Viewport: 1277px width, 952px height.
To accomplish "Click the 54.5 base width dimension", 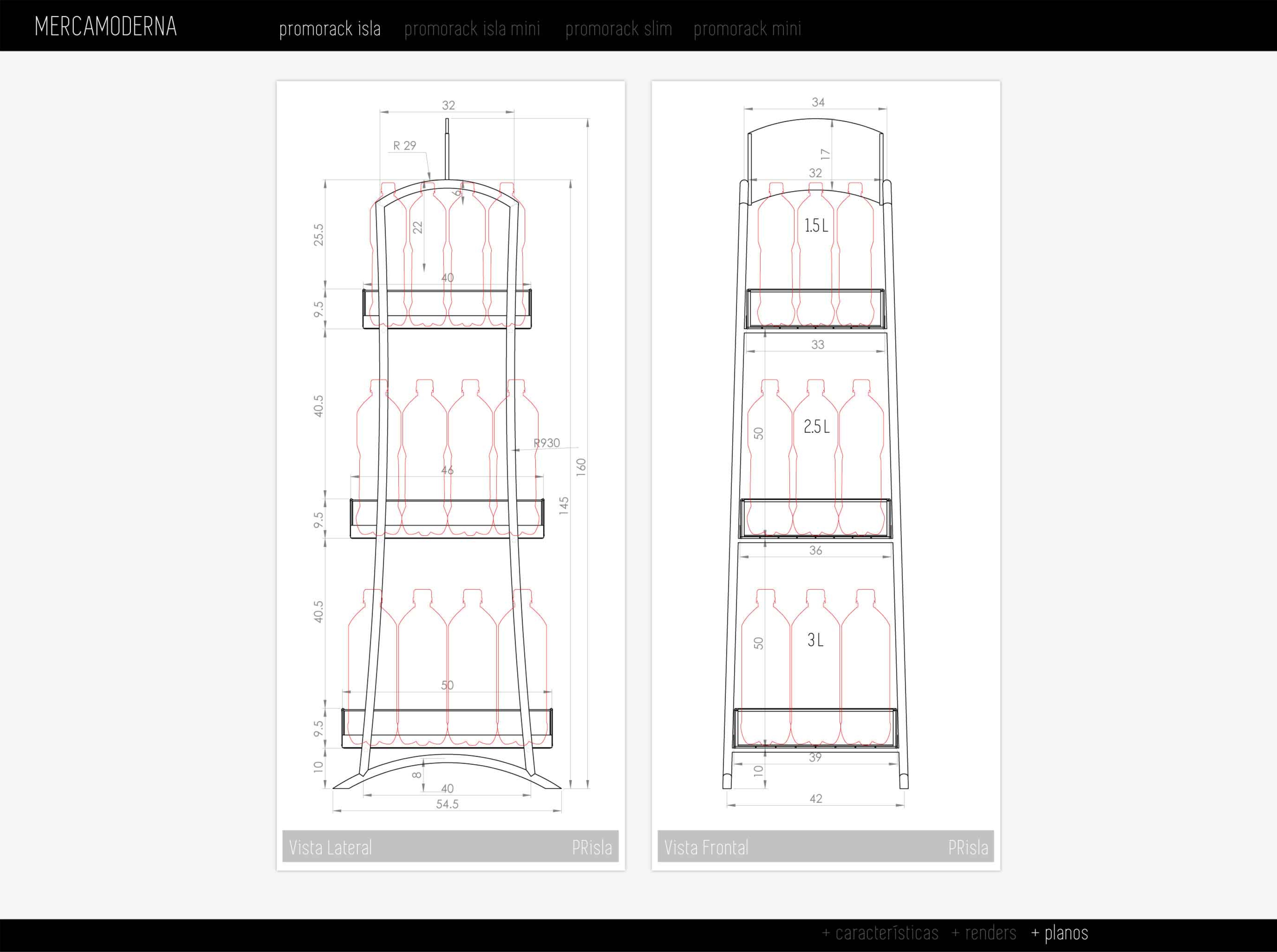I will pos(447,804).
